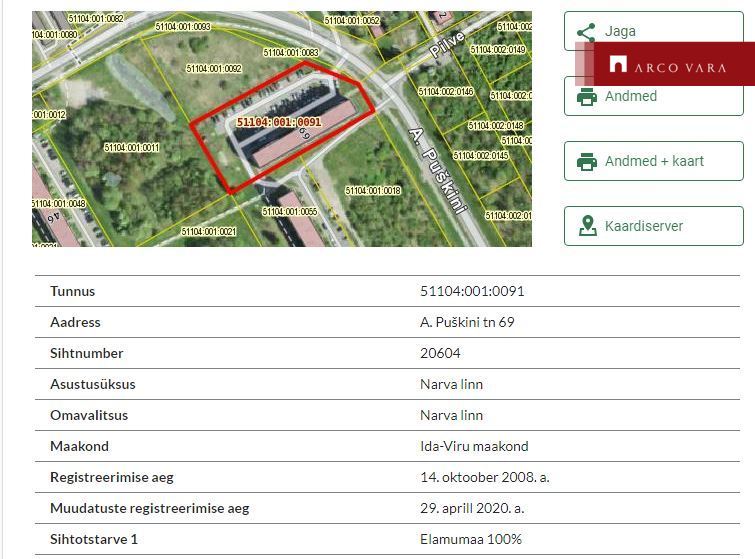Select parcel 51104:001:0055 on the map

[289, 211]
